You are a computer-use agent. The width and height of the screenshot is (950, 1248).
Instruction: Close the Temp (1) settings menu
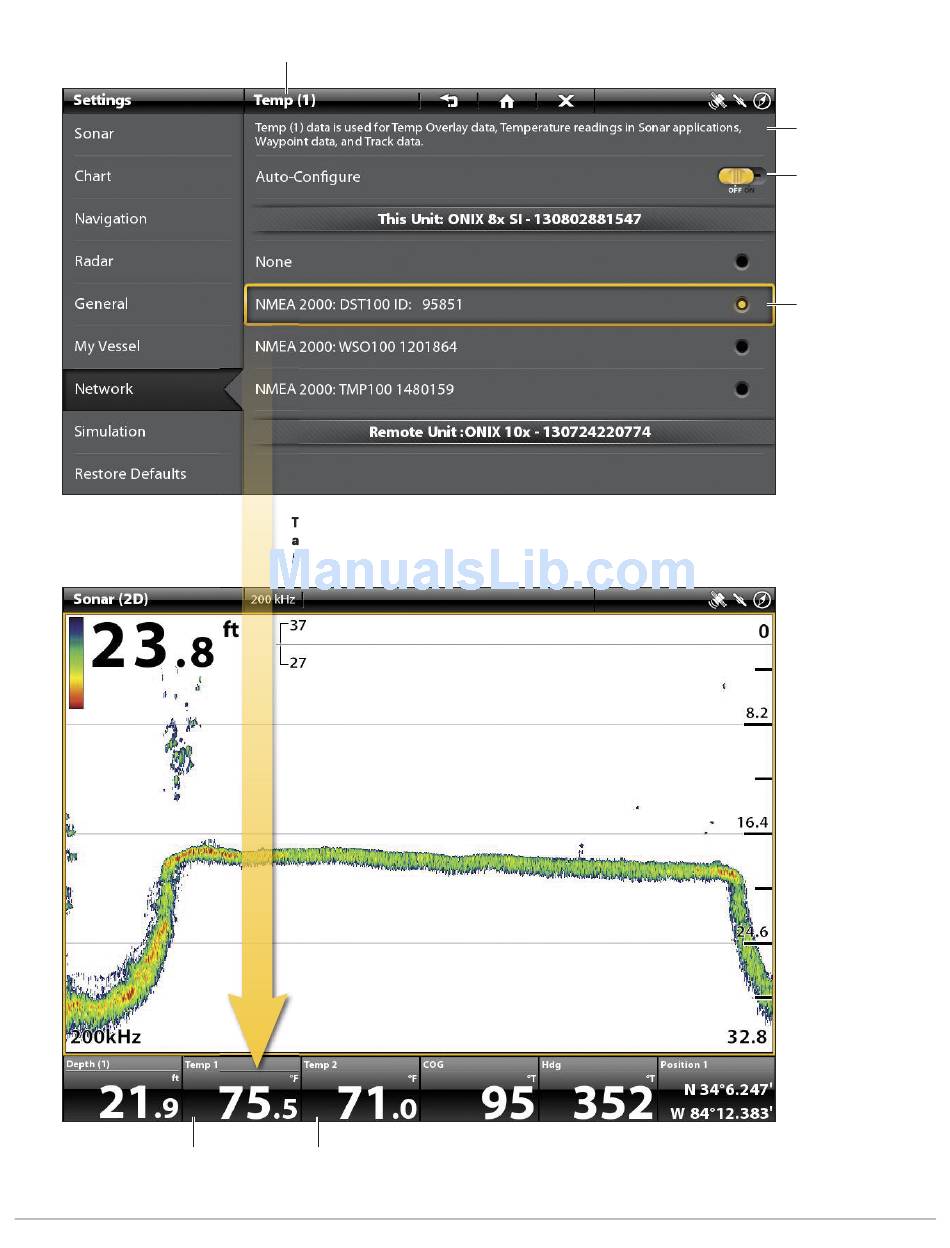pos(566,100)
